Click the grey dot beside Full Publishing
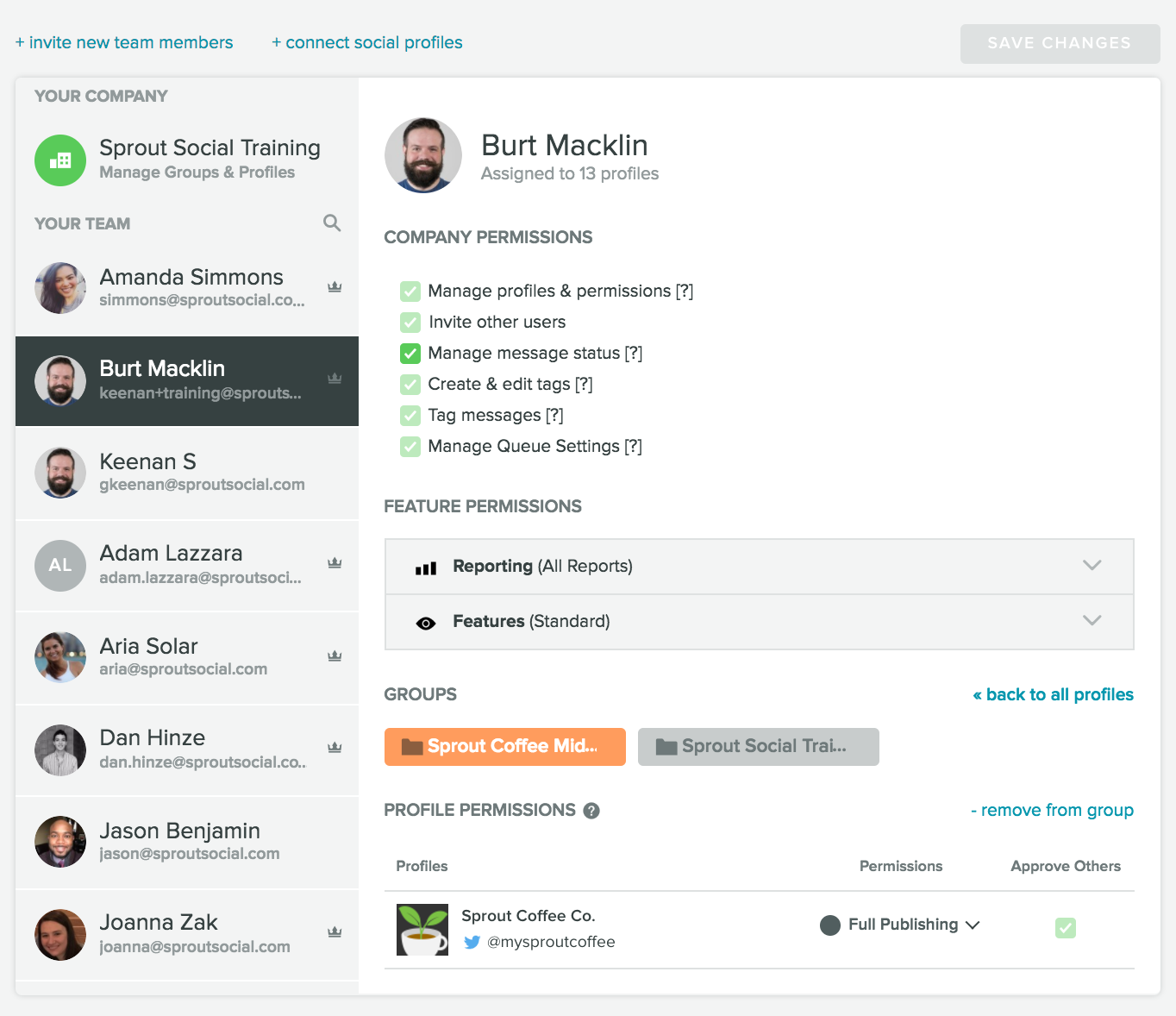The height and width of the screenshot is (1016, 1176). point(830,925)
